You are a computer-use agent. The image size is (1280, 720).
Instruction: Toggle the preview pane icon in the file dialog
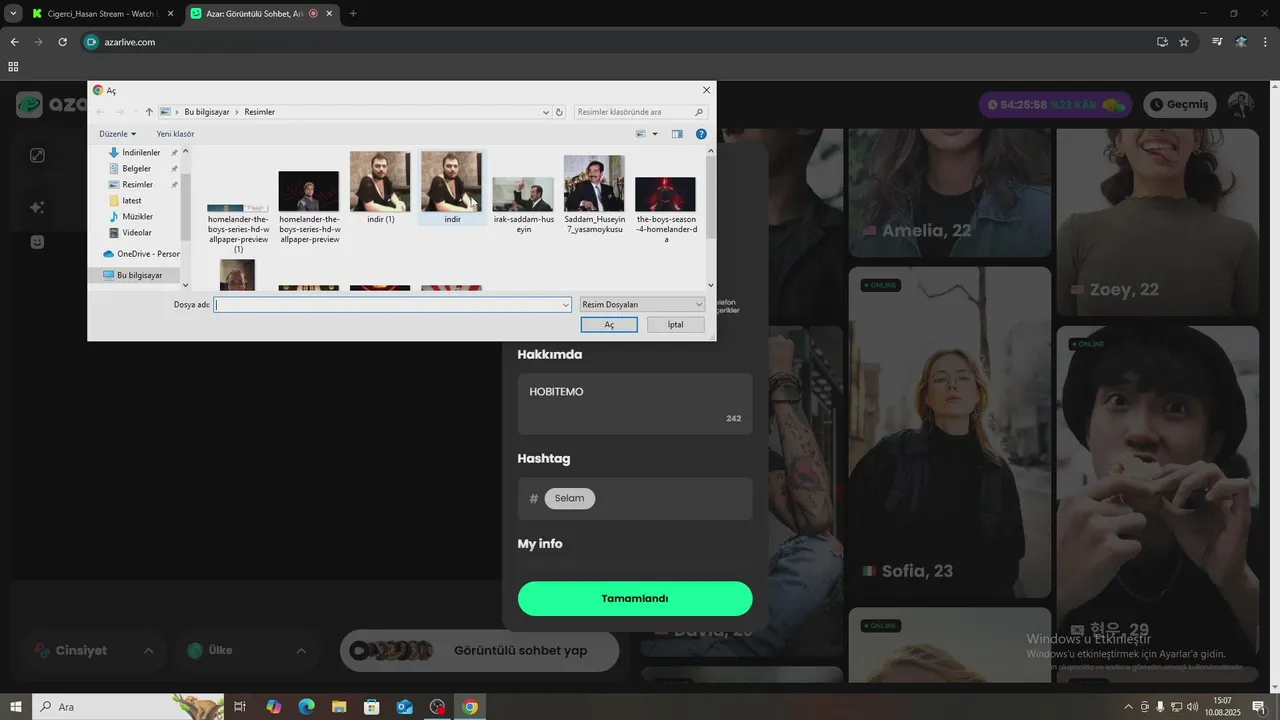pos(677,134)
